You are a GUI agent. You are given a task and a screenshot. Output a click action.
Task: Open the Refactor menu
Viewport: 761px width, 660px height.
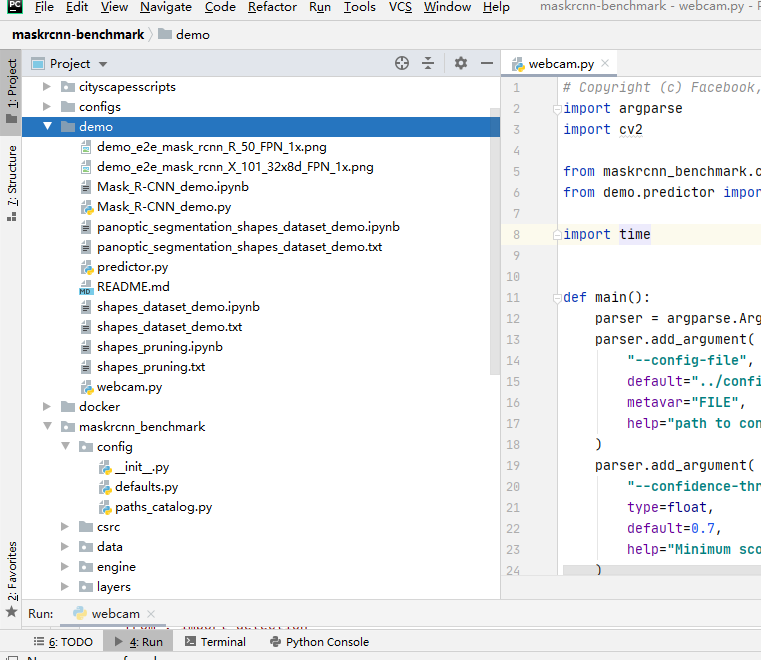point(272,7)
